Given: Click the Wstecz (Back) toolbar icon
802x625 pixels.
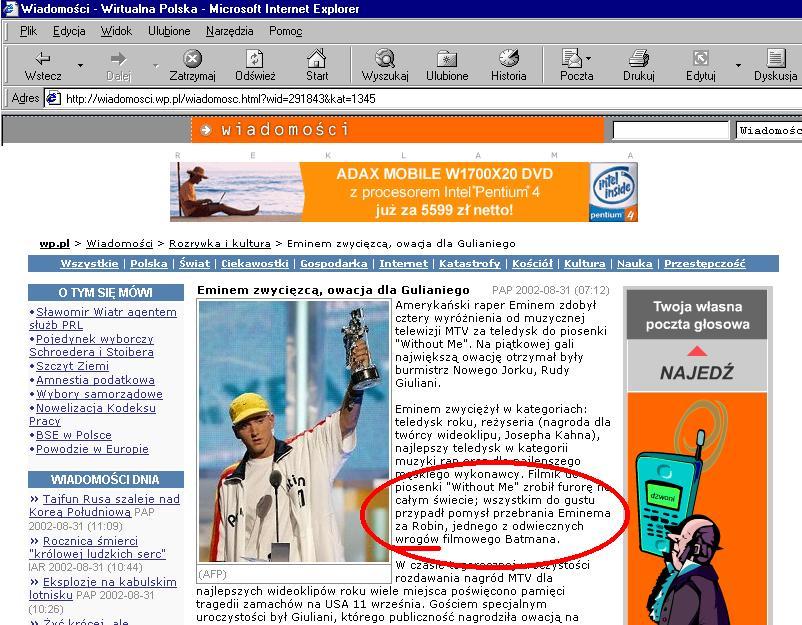Looking at the screenshot, I should pyautogui.click(x=42, y=59).
